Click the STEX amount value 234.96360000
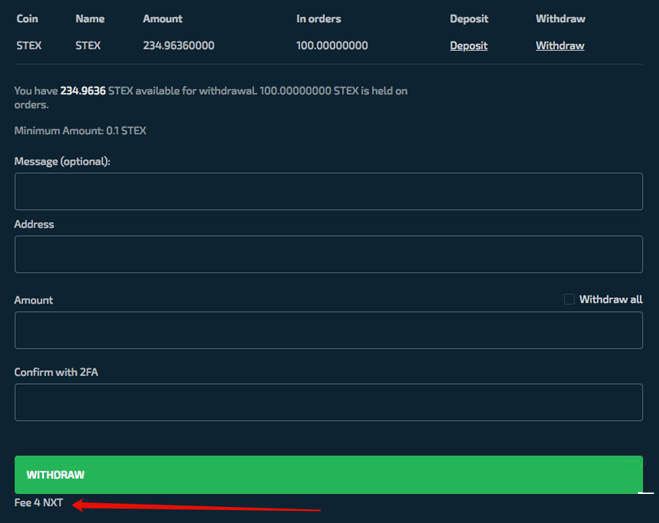The image size is (659, 523). coord(179,45)
